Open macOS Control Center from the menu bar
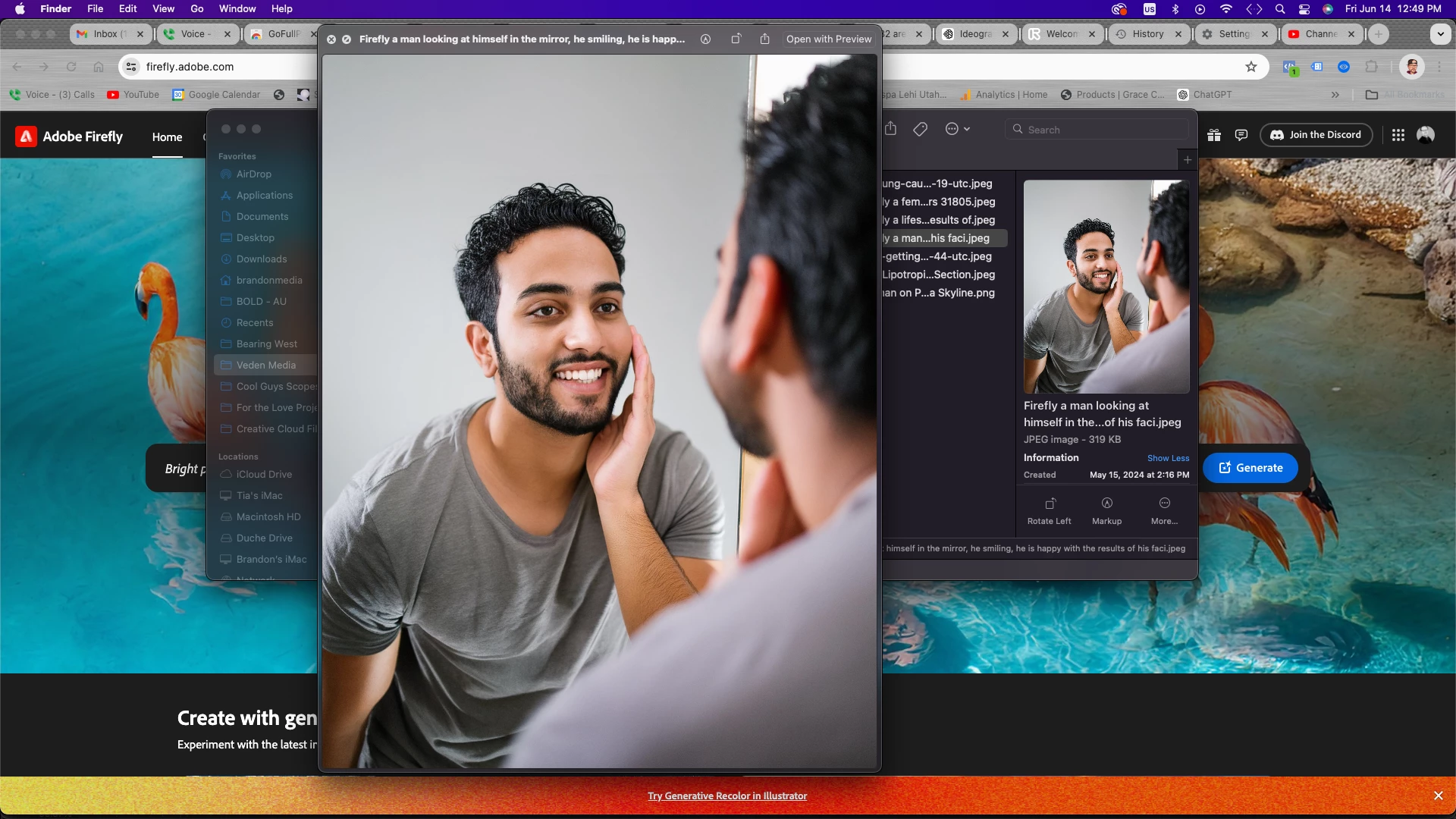Image resolution: width=1456 pixels, height=819 pixels. (x=1304, y=9)
